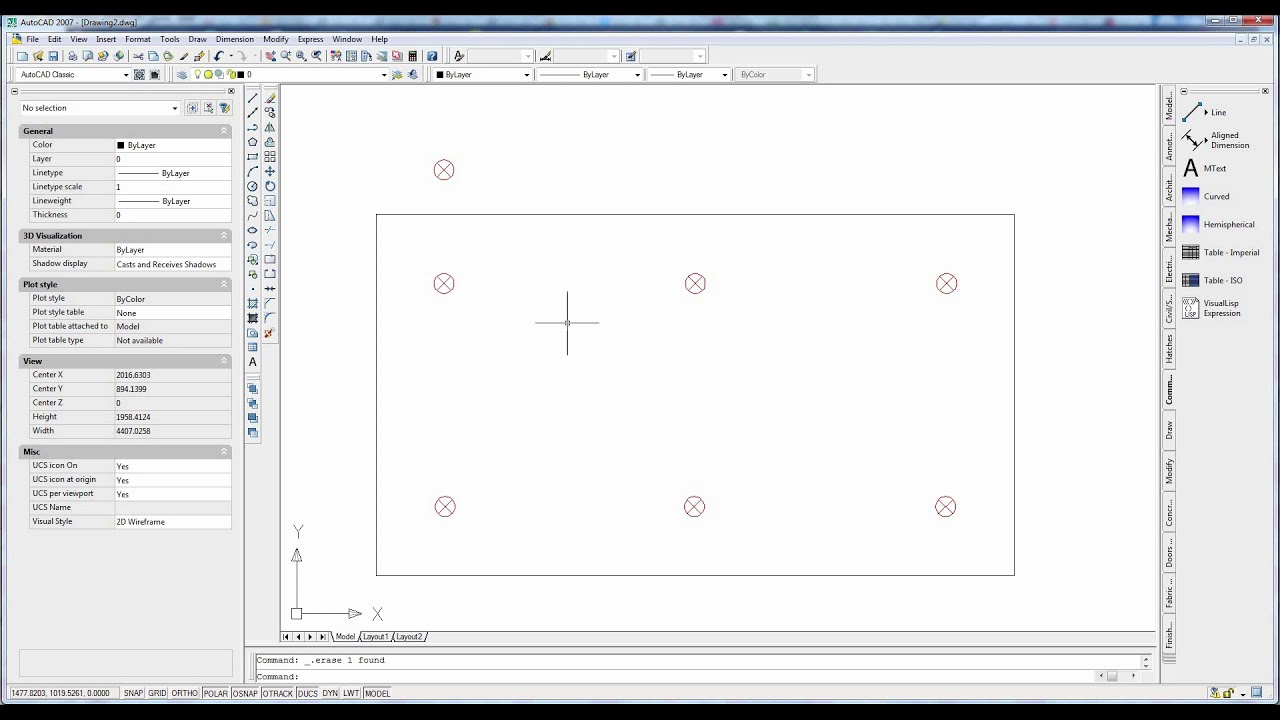Open the Hatches tool palette tab
This screenshot has width=1280, height=720.
1169,349
